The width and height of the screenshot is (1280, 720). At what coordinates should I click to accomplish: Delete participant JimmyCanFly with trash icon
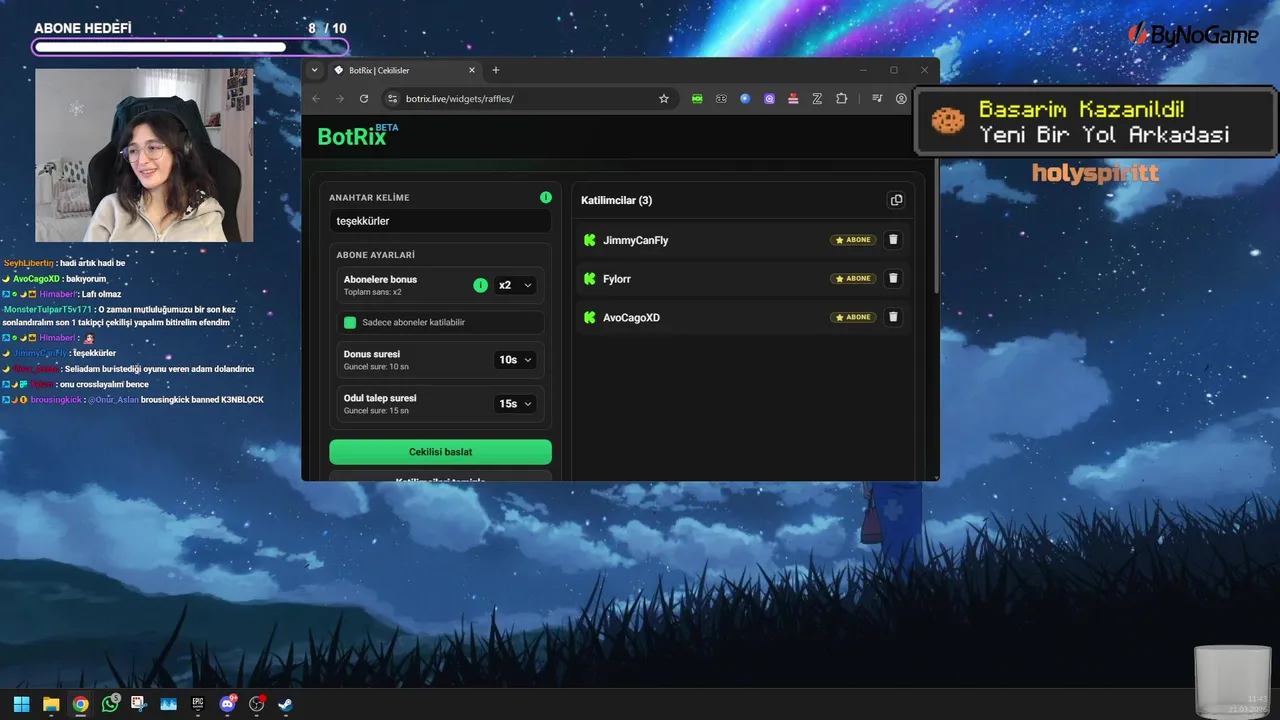click(x=894, y=240)
